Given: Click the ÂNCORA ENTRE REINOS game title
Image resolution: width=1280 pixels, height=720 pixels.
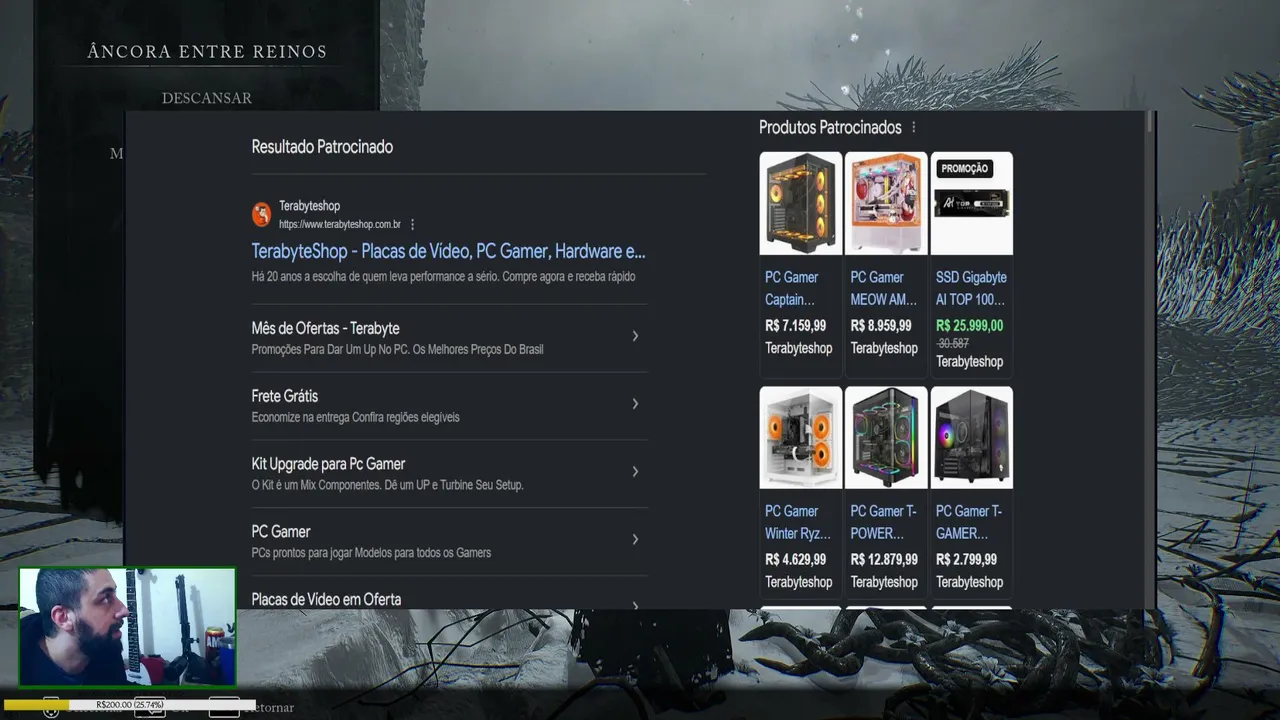Looking at the screenshot, I should tap(207, 52).
